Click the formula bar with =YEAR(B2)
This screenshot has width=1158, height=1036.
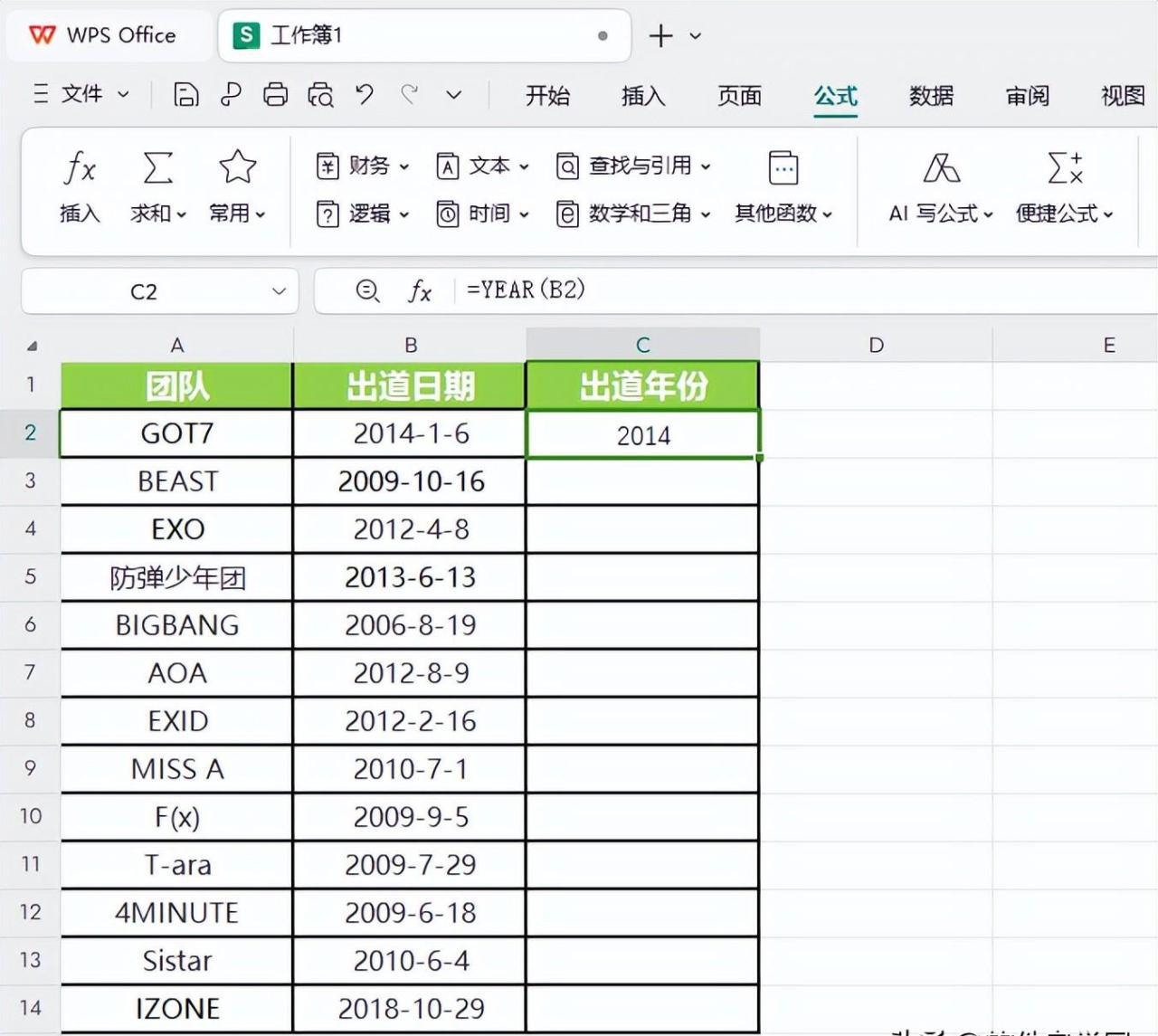pos(805,290)
